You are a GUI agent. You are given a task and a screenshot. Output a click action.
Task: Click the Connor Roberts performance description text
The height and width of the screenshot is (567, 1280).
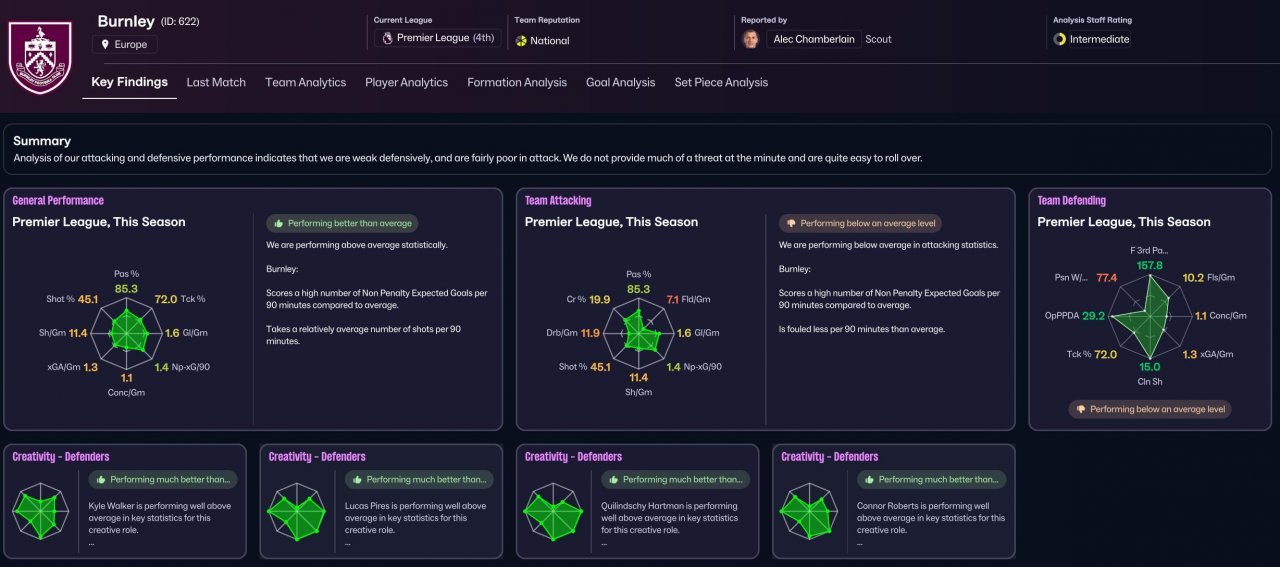click(x=930, y=518)
